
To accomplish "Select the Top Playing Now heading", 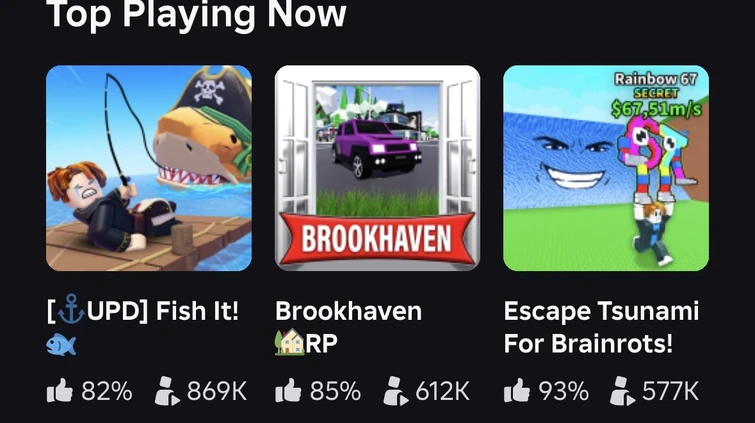I will 196,14.
